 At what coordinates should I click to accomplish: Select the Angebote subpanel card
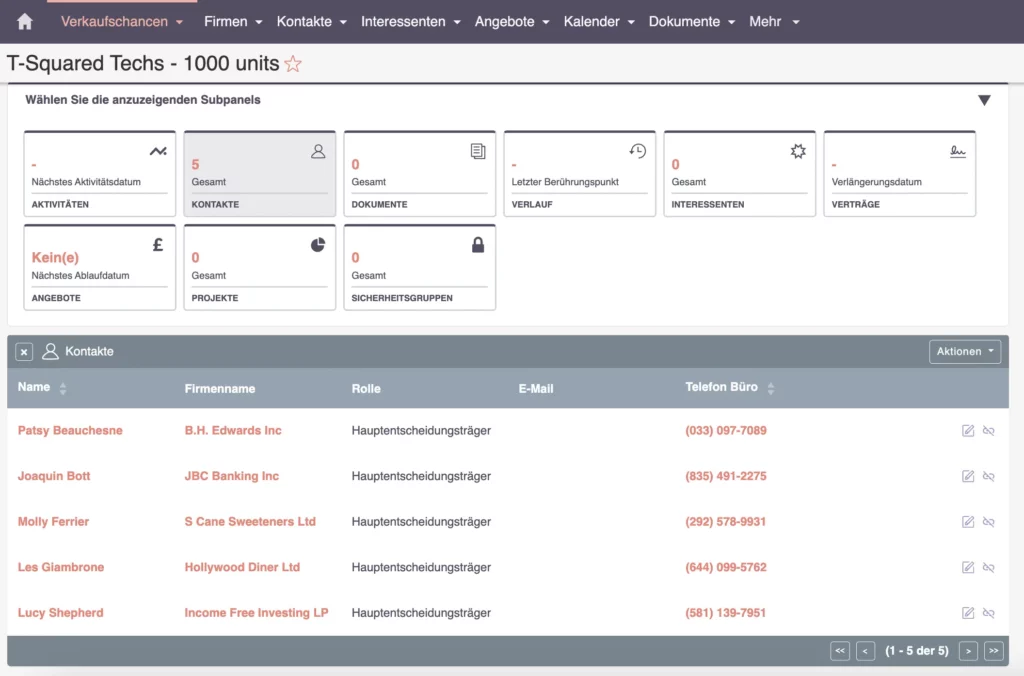click(x=100, y=267)
